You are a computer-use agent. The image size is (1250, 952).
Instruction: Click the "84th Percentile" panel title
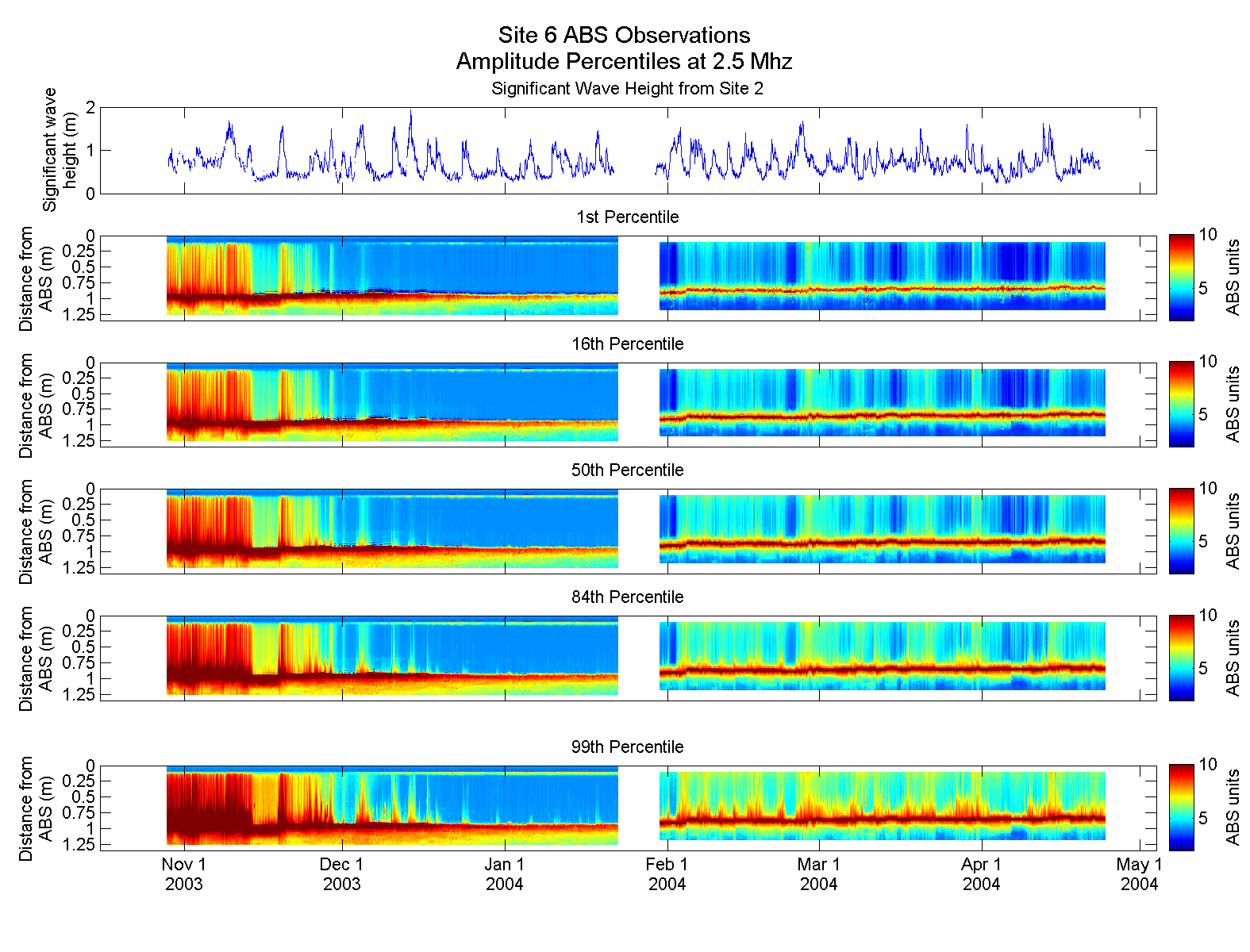[627, 597]
